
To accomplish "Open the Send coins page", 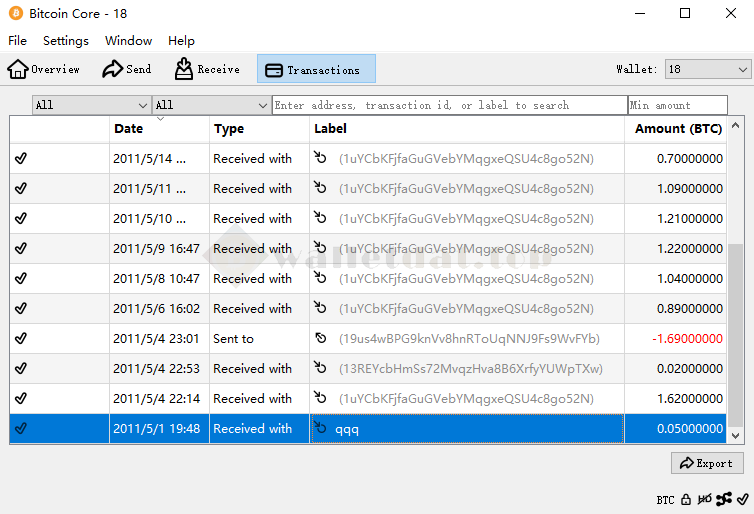I will pyautogui.click(x=127, y=69).
